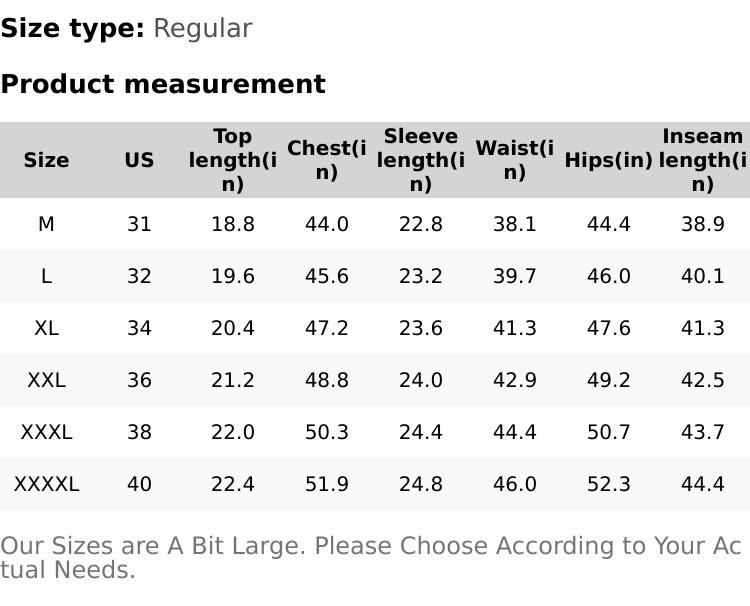Click the Hips(in) column header

608,160
